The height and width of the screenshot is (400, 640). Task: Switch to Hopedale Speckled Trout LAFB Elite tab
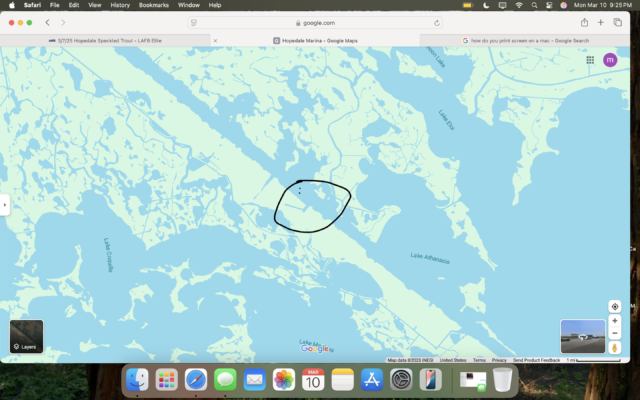[x=105, y=40]
